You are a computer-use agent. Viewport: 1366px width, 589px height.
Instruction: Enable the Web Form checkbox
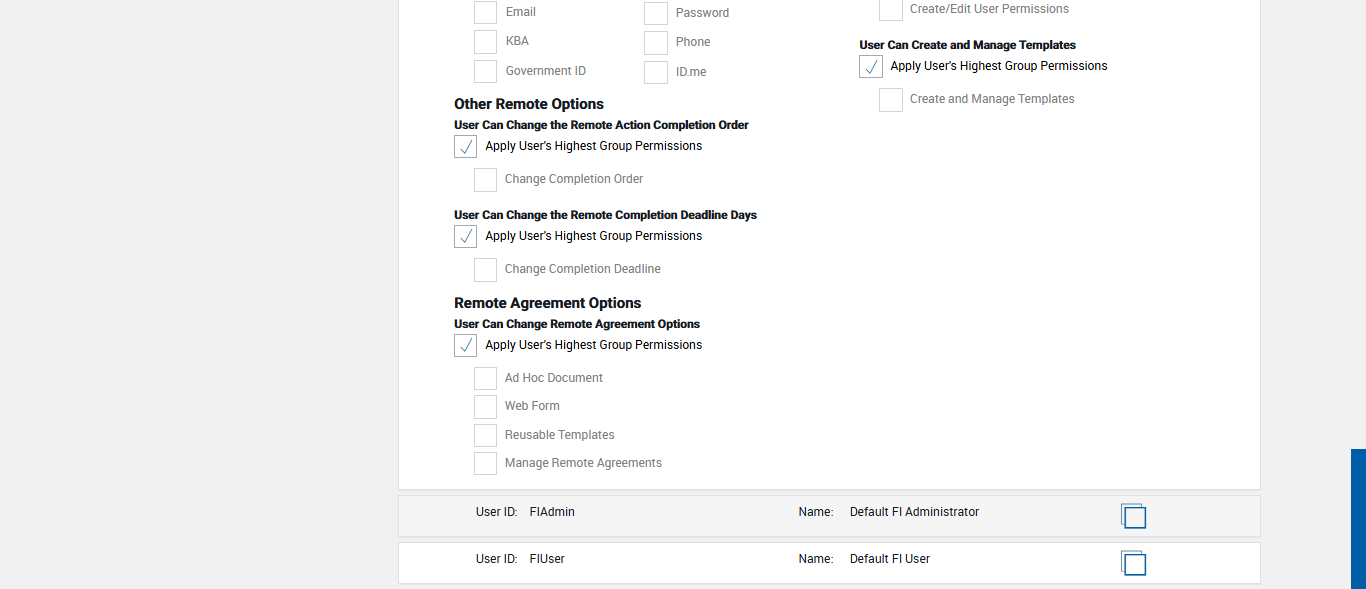point(485,406)
